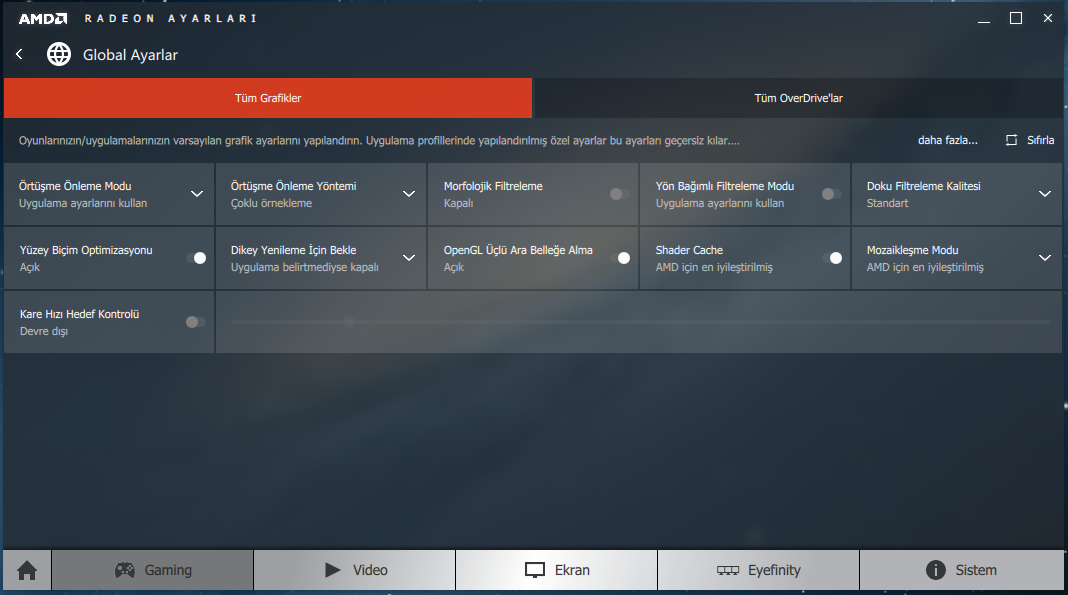
Task: Open the Tüm OverDrive'lar tab
Action: click(x=798, y=98)
